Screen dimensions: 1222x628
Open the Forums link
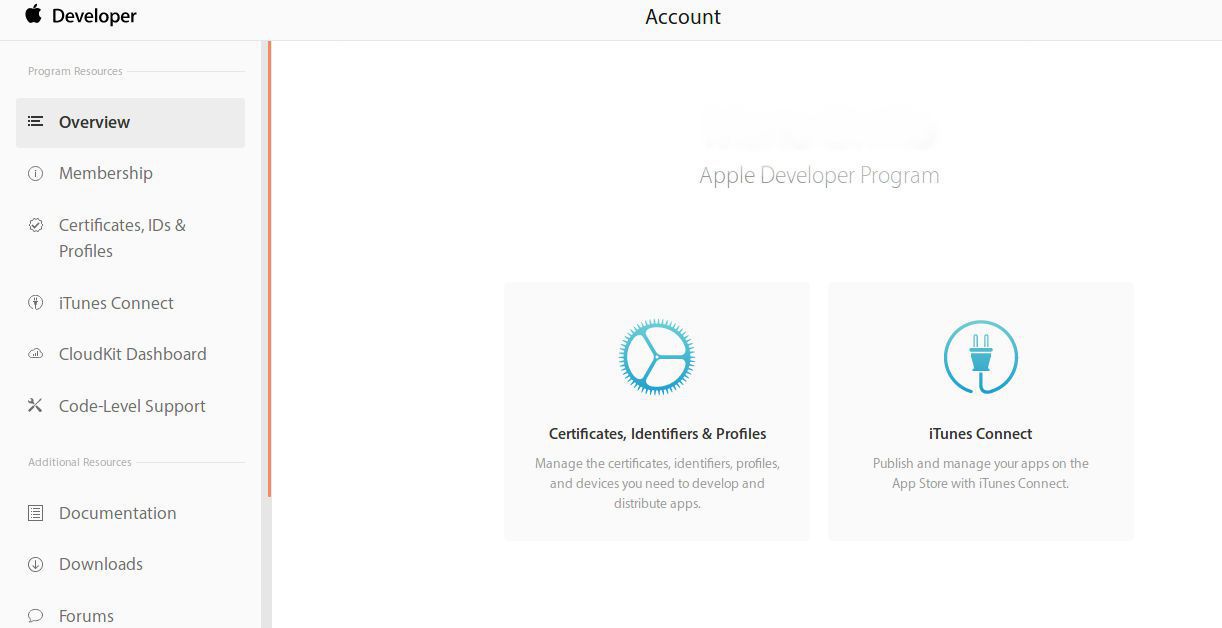click(x=86, y=616)
